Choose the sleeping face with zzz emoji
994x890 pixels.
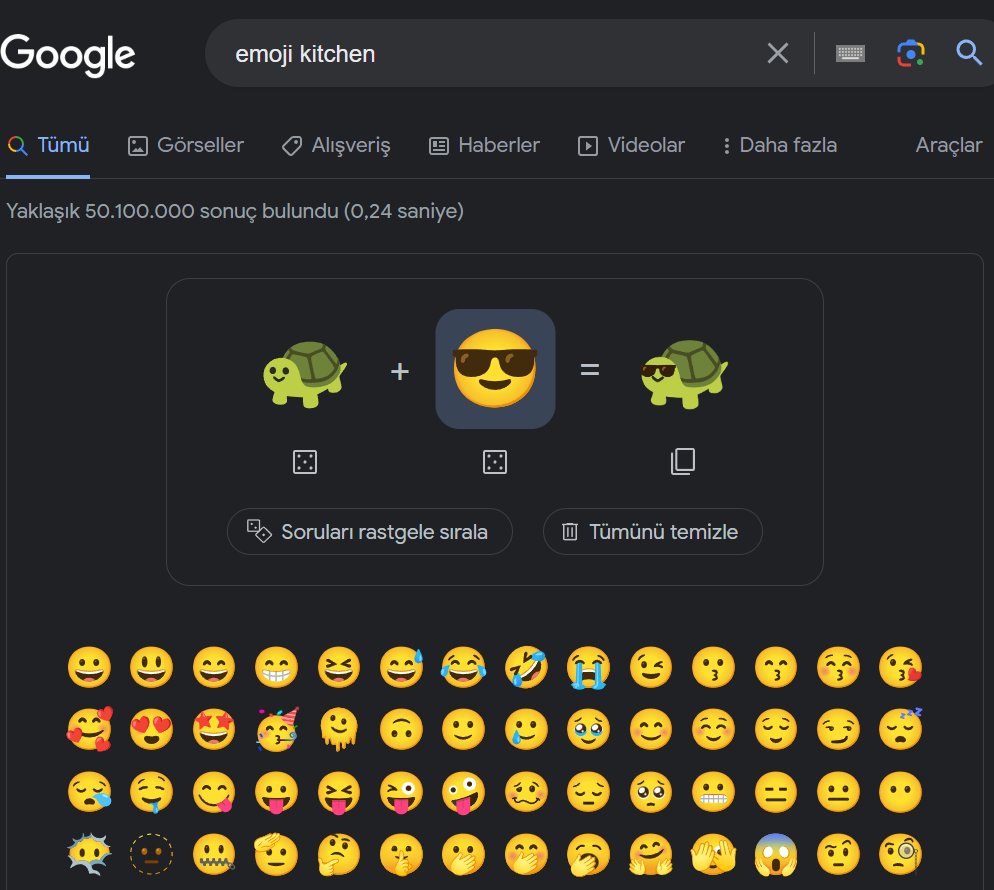pyautogui.click(x=901, y=729)
